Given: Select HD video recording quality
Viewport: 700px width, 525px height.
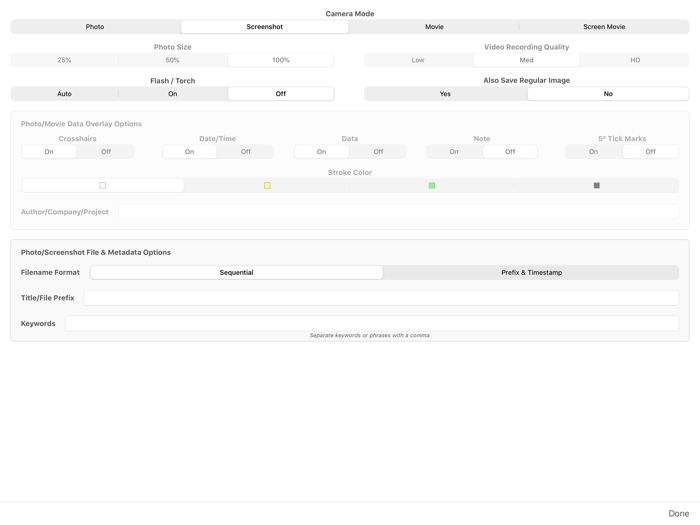Looking at the screenshot, I should tap(635, 60).
